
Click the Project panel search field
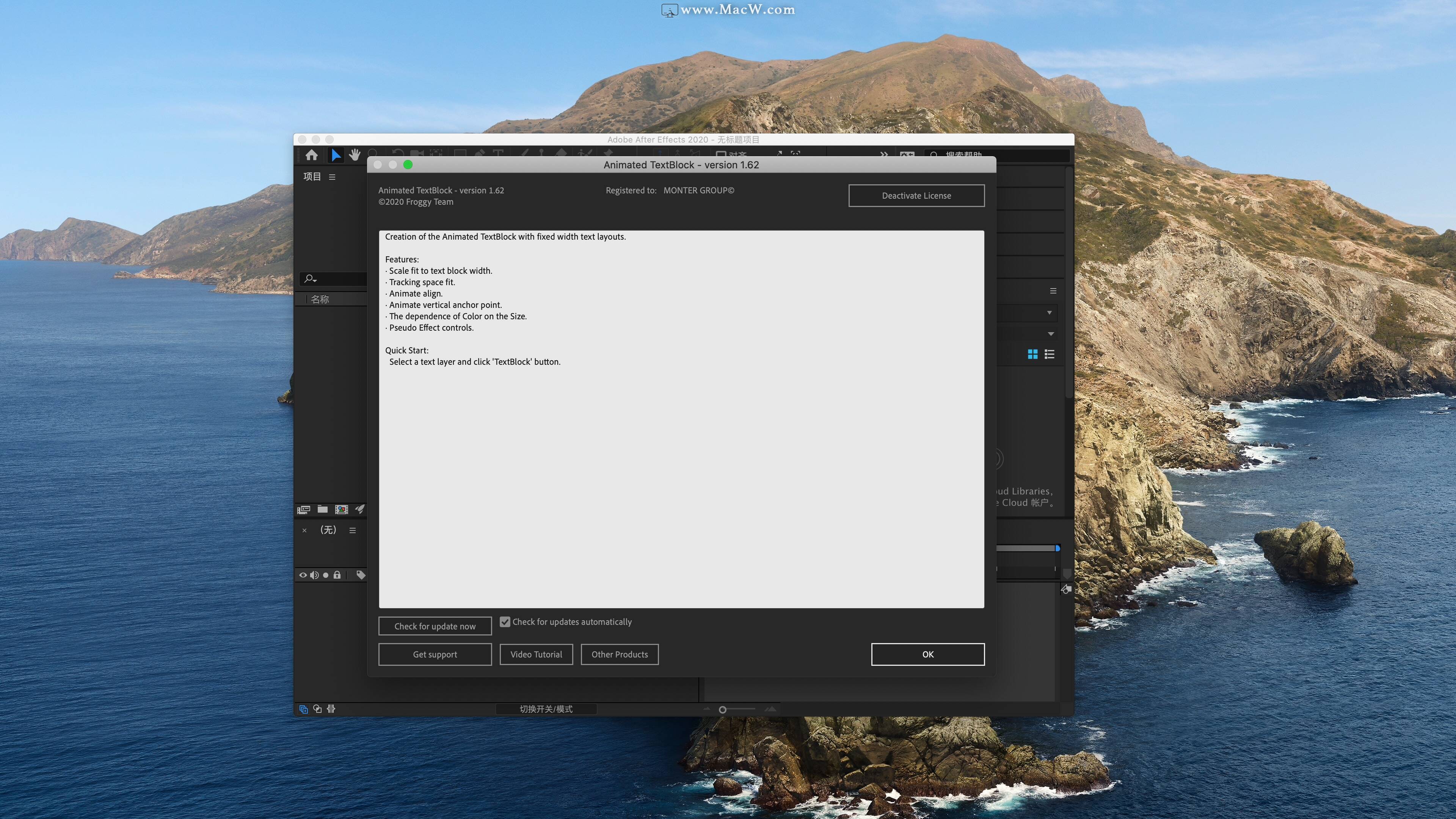pos(334,279)
